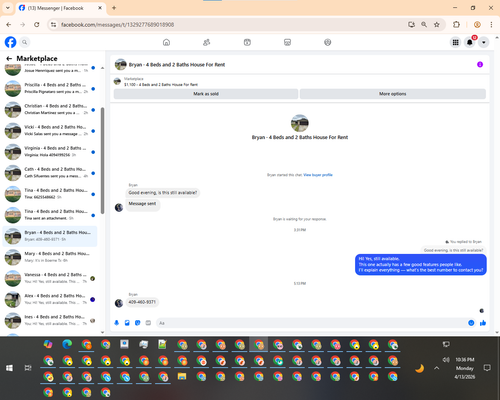Click Mark as sold button

point(206,94)
